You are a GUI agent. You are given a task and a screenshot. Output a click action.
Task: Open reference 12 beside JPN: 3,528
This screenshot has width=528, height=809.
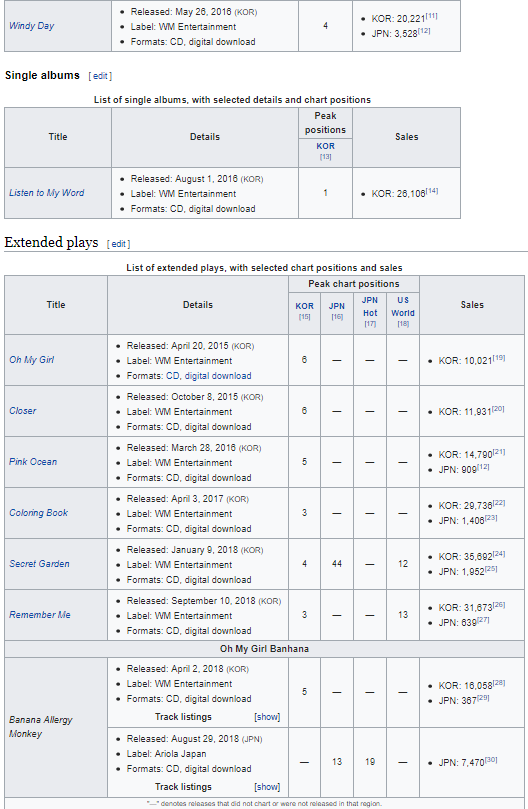click(x=424, y=31)
